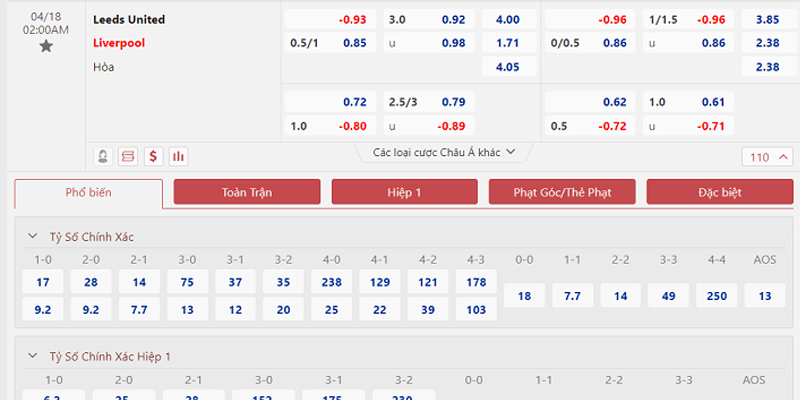Collapse the 110 markets counter

point(767,157)
